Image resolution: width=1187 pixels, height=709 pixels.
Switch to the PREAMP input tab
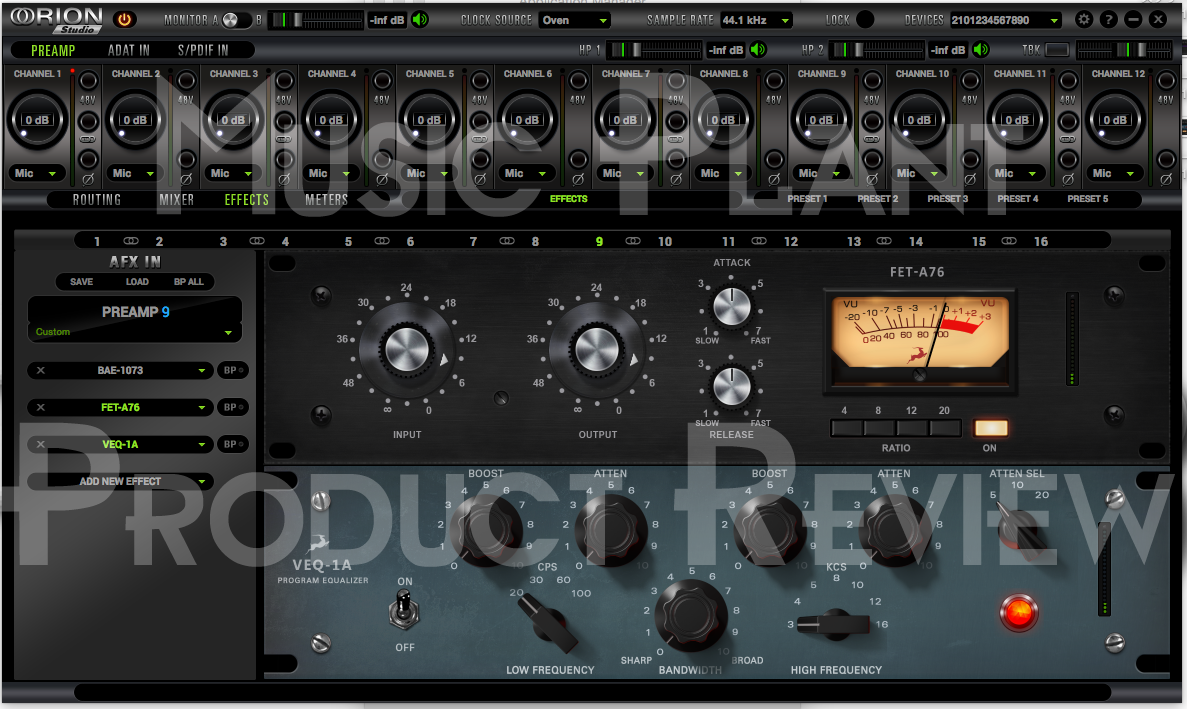tap(53, 51)
